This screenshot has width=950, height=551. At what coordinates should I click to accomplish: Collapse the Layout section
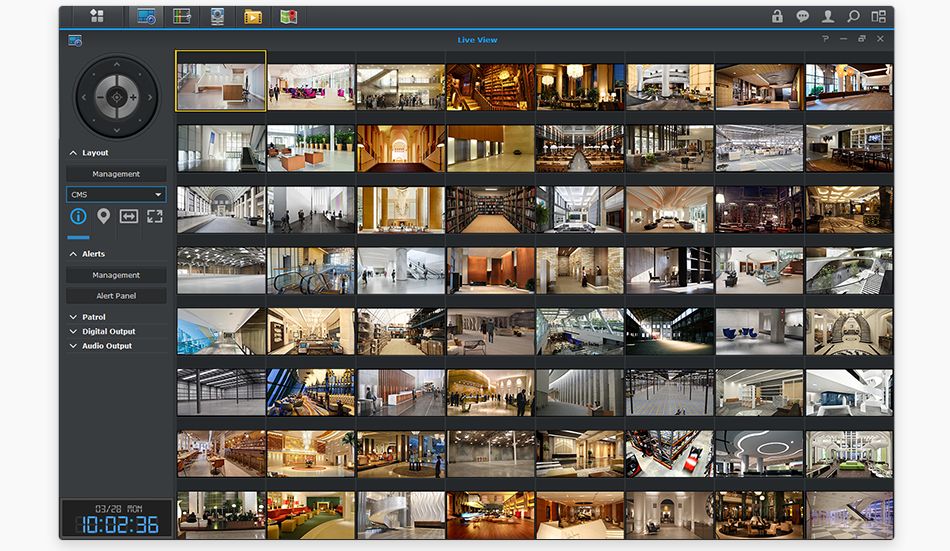[x=73, y=153]
